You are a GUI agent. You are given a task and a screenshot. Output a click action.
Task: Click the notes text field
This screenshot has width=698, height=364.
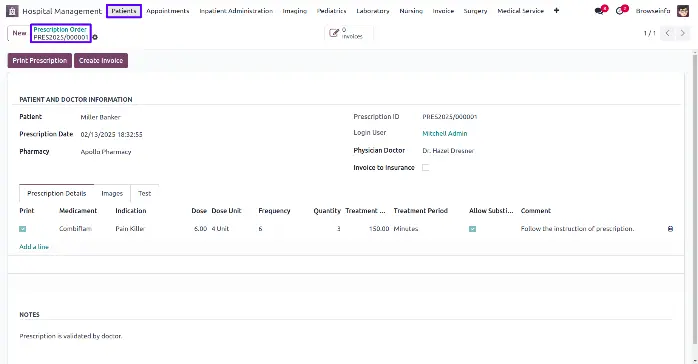[x=345, y=336]
